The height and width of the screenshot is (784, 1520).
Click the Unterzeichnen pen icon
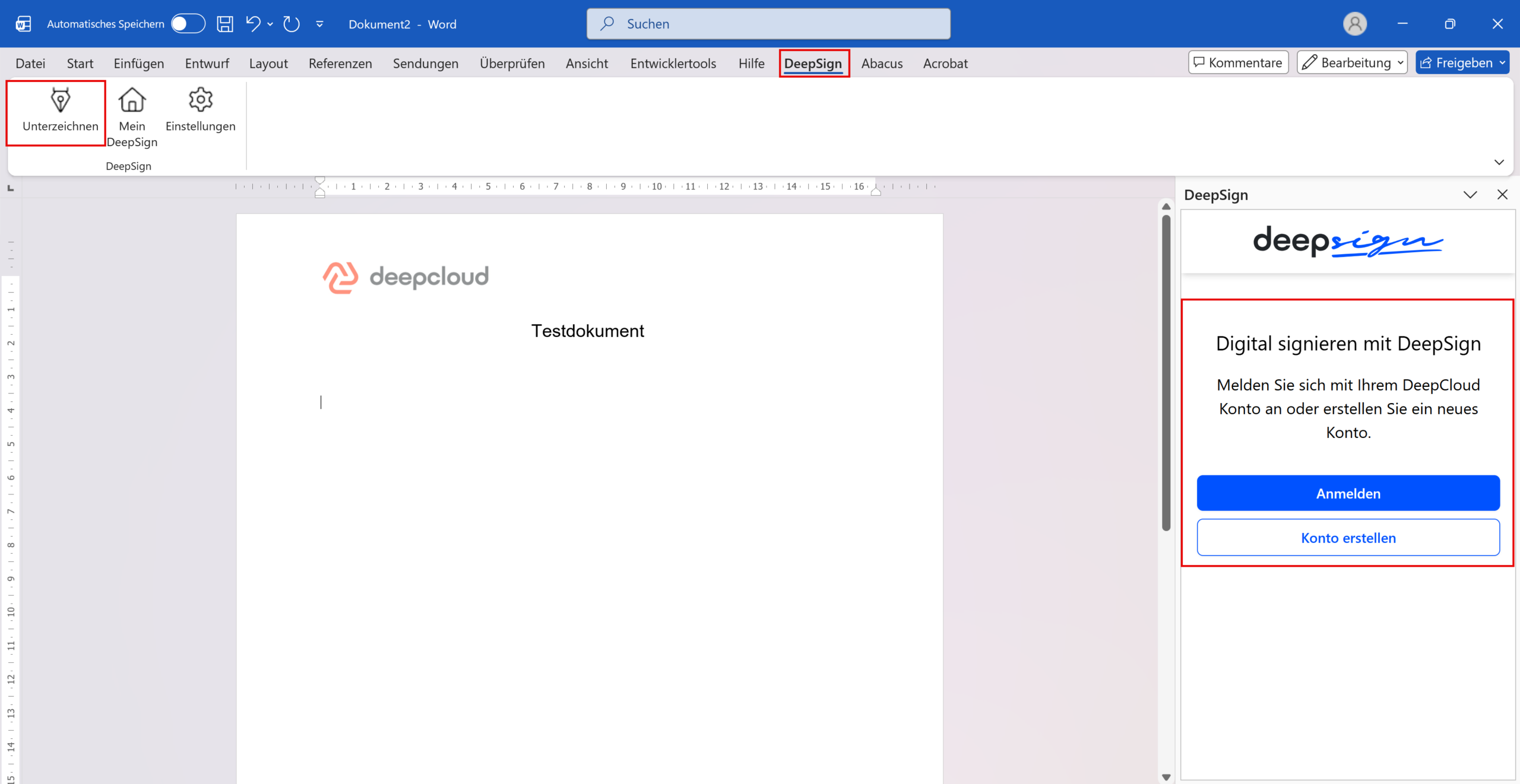[x=60, y=100]
